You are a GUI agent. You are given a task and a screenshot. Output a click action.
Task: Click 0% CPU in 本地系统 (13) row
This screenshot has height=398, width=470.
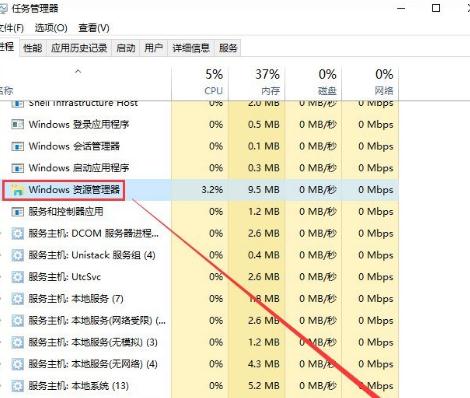tap(216, 386)
